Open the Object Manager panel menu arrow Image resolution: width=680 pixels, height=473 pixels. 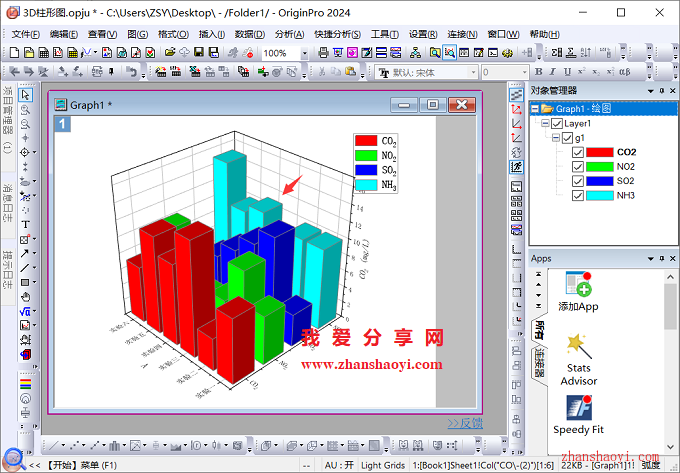651,91
